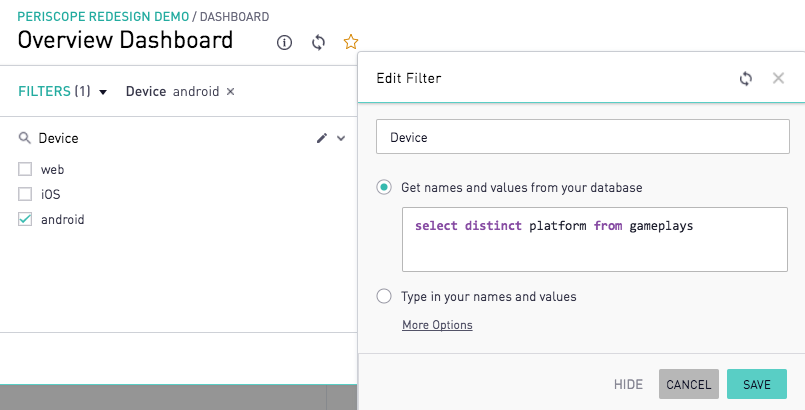Screen dimensions: 805x410
Task: Check the iOS checkbox
Action: tap(25, 194)
